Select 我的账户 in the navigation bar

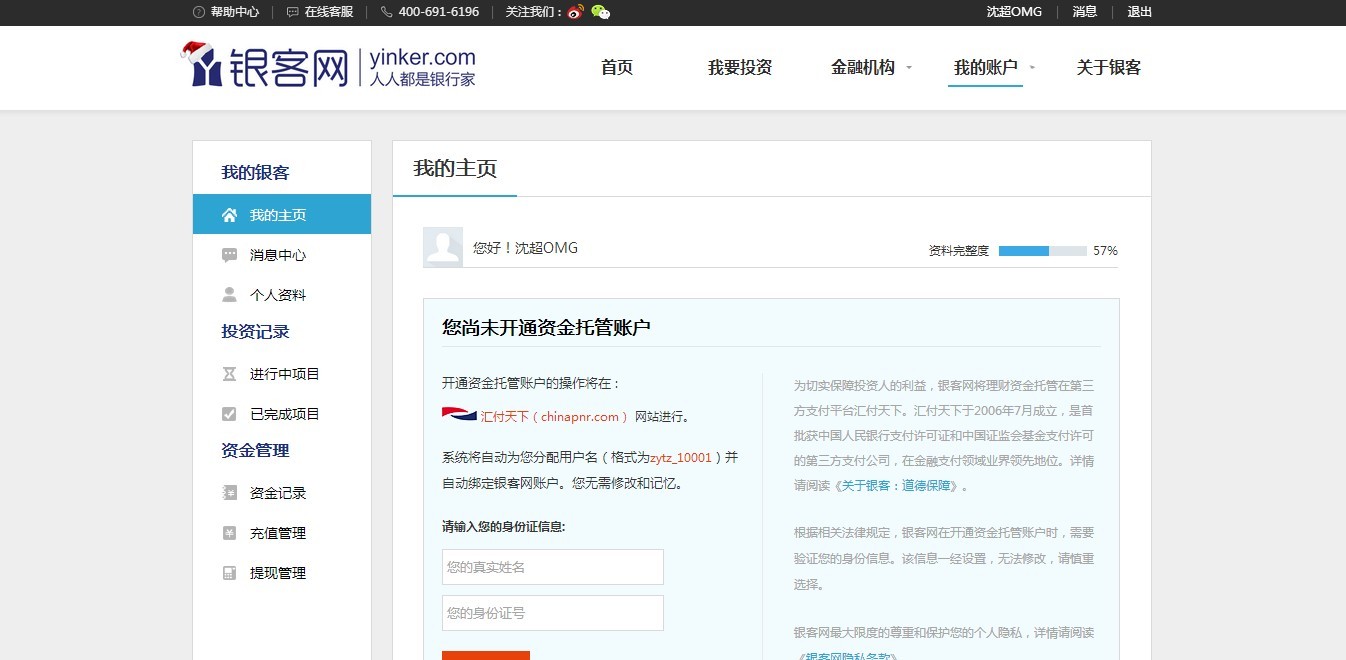pyautogui.click(x=986, y=68)
